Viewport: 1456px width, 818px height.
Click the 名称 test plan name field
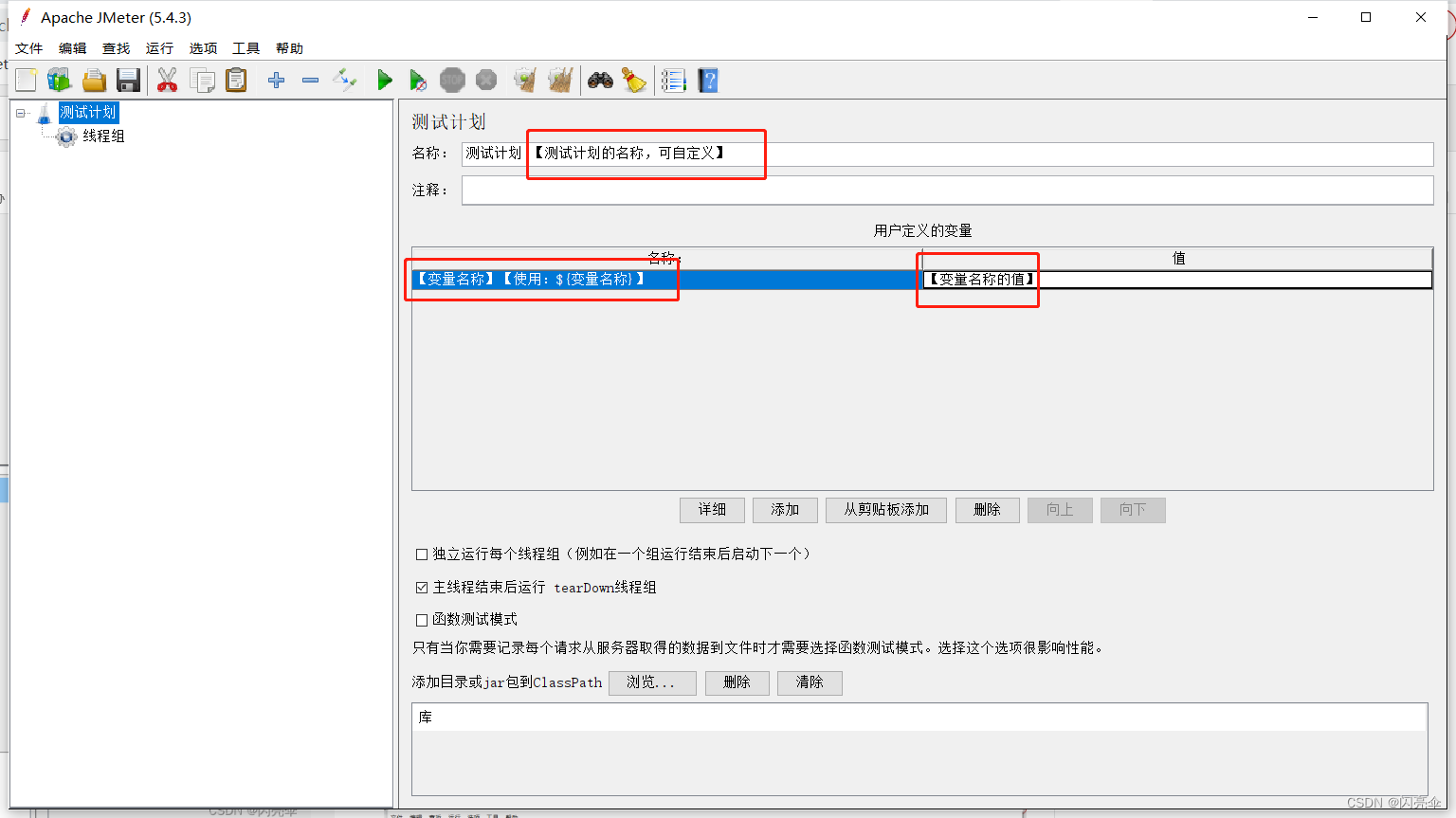tap(947, 154)
